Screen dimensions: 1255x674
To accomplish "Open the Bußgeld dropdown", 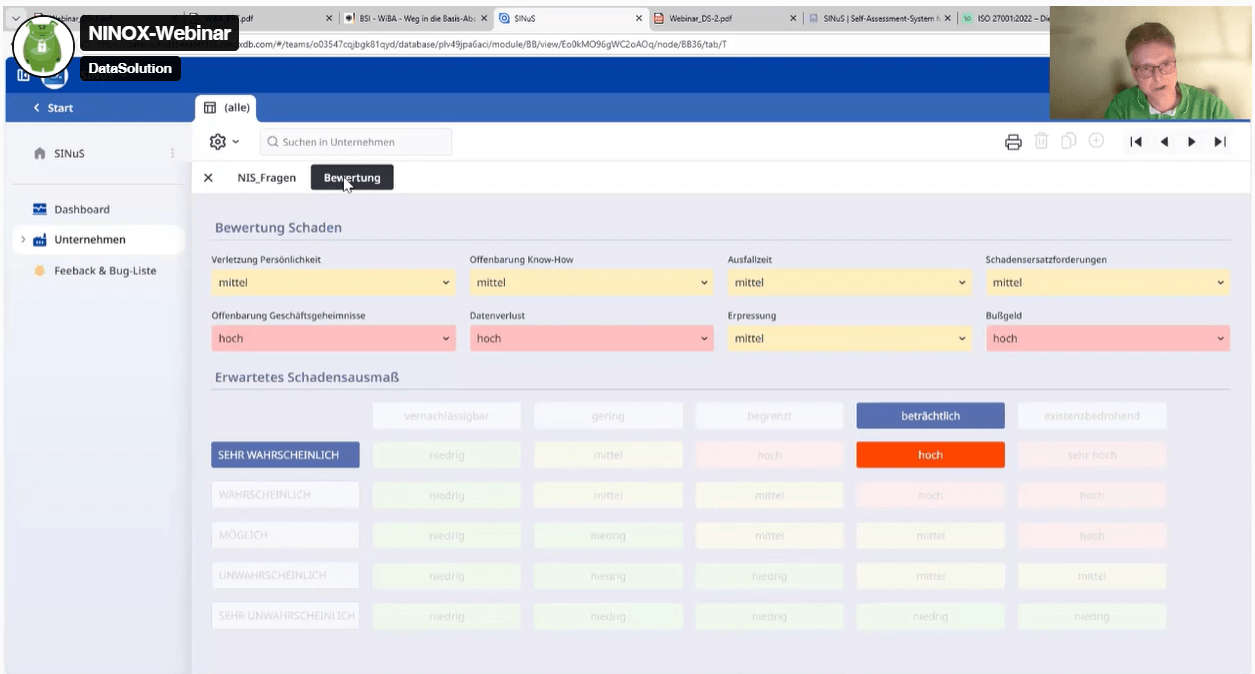I will click(x=1107, y=339).
